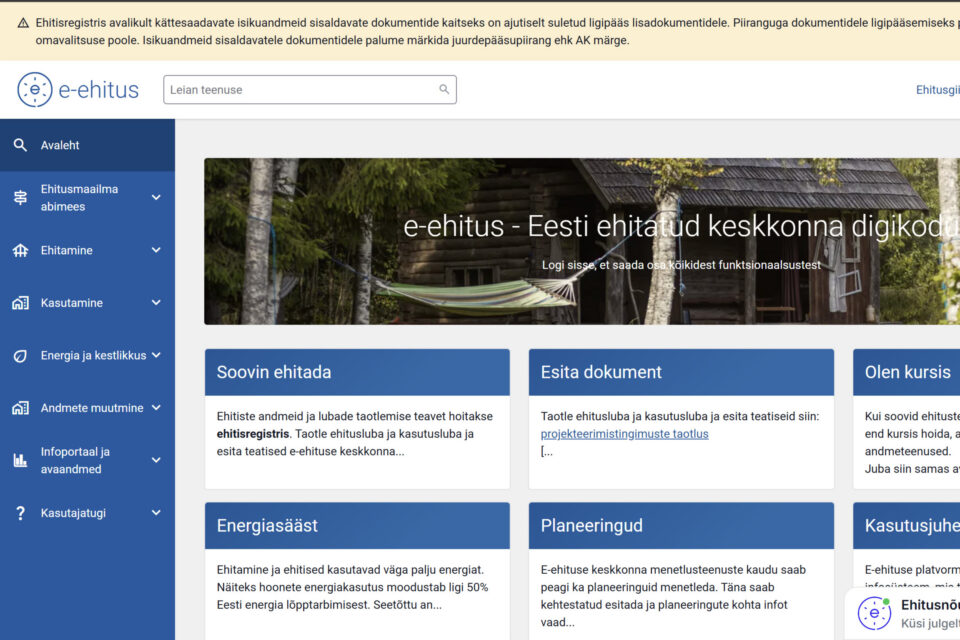Image resolution: width=960 pixels, height=640 pixels.
Task: Open the Ehitusgi... link in the header
Action: [937, 90]
